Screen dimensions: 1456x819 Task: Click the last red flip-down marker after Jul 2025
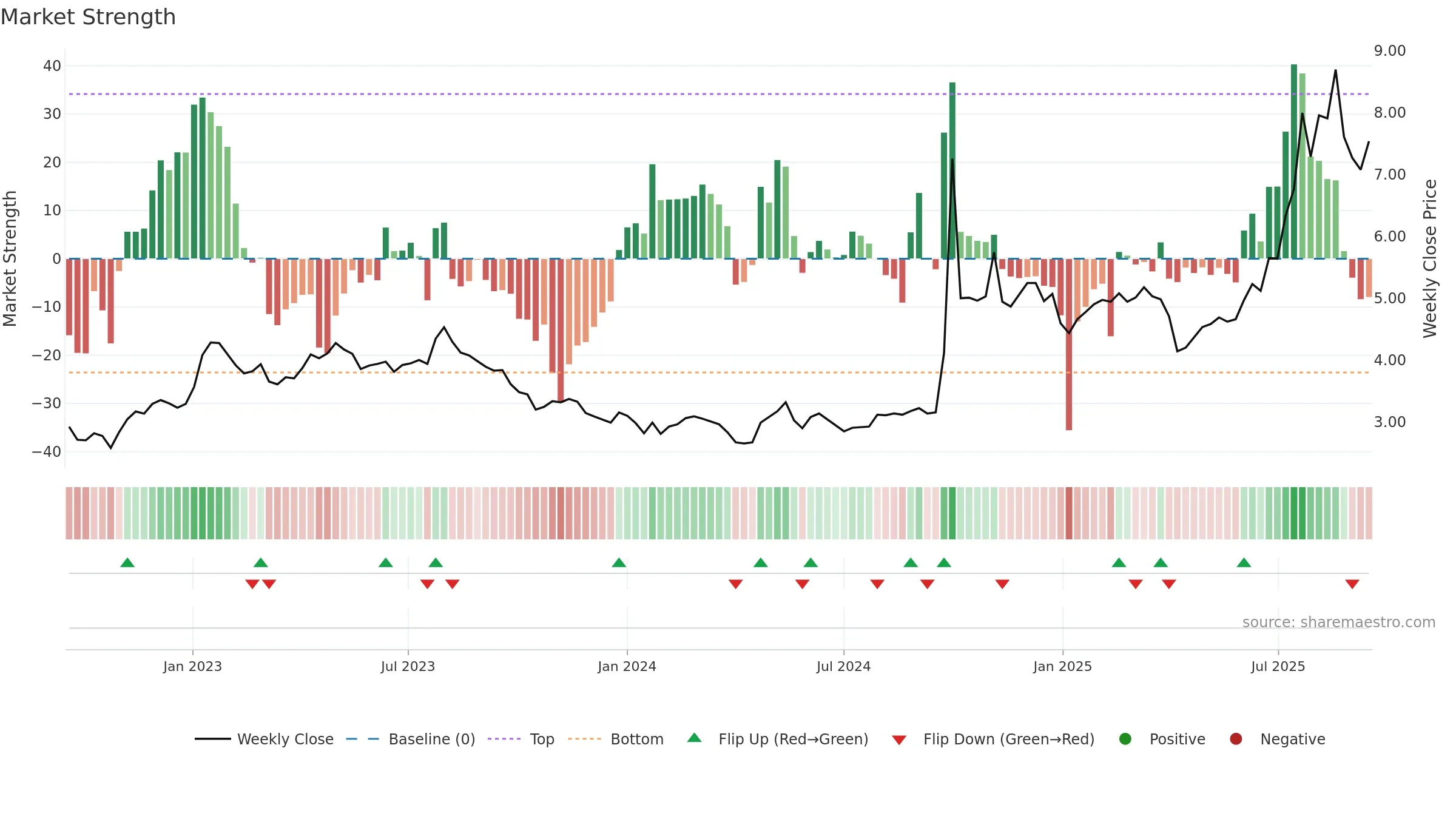(x=1352, y=584)
